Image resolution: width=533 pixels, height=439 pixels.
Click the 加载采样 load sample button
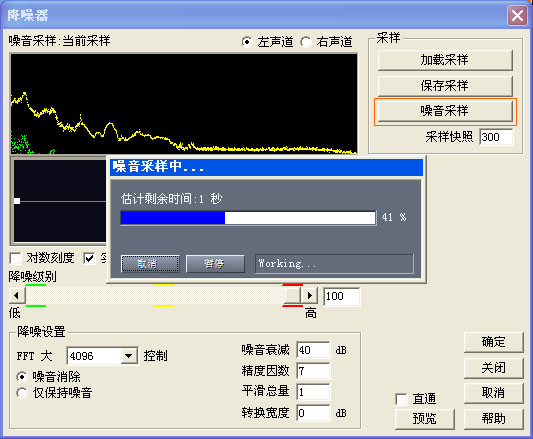[445, 60]
